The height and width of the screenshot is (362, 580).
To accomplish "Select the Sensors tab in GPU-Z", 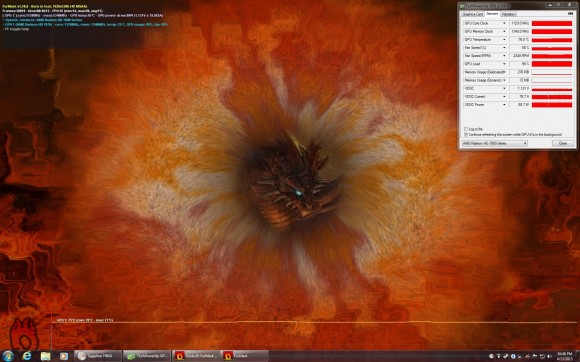I will pos(492,14).
